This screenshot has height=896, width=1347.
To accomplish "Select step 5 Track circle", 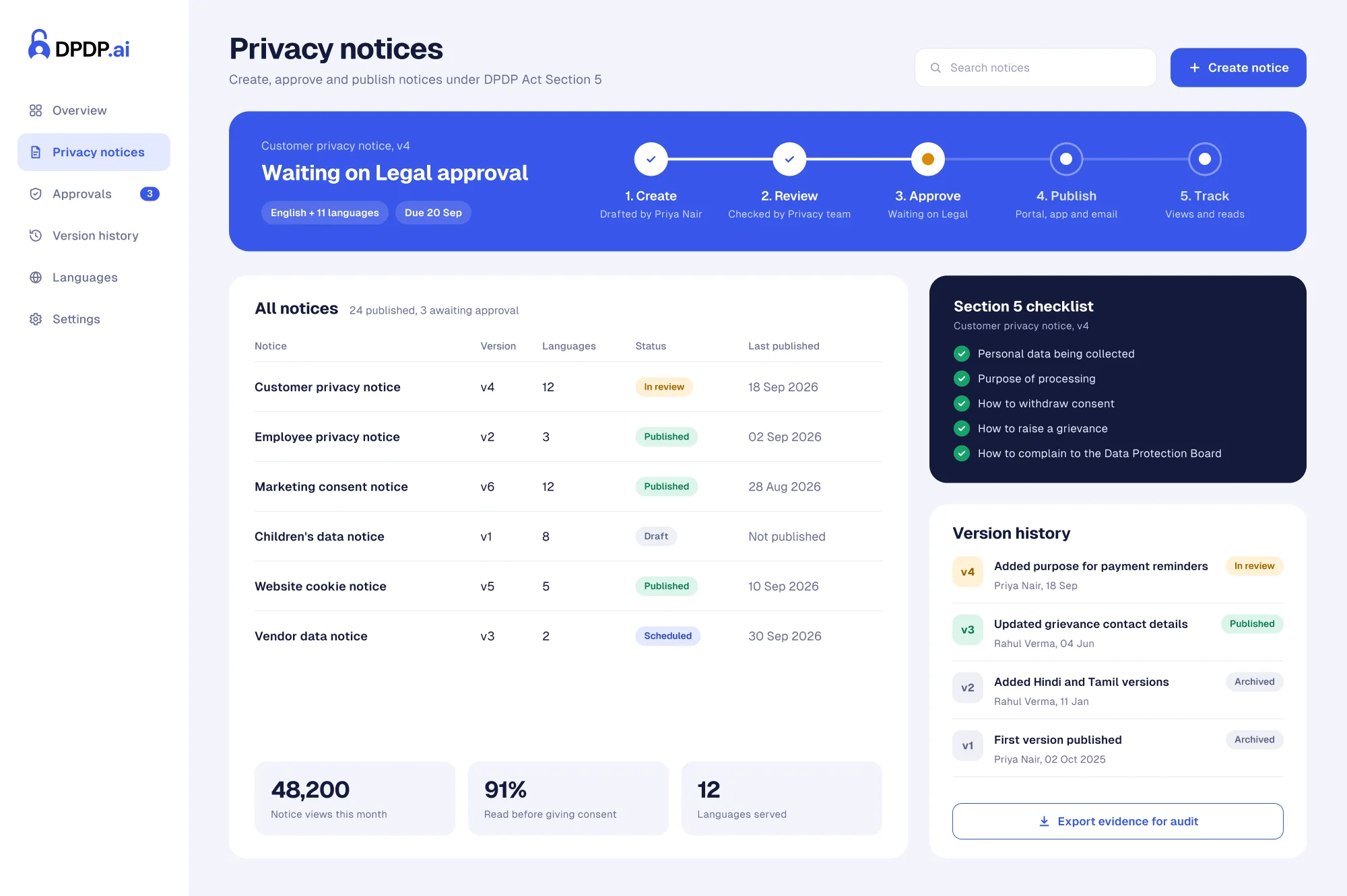I will (1205, 160).
